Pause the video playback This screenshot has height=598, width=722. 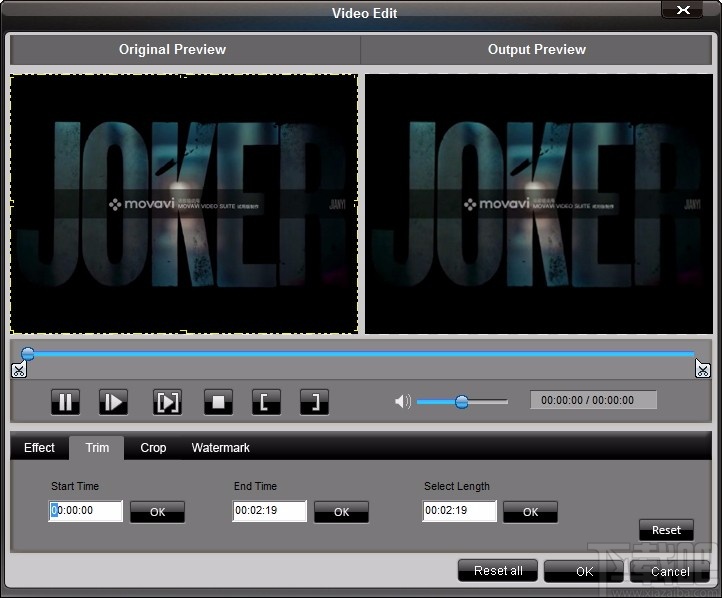65,402
